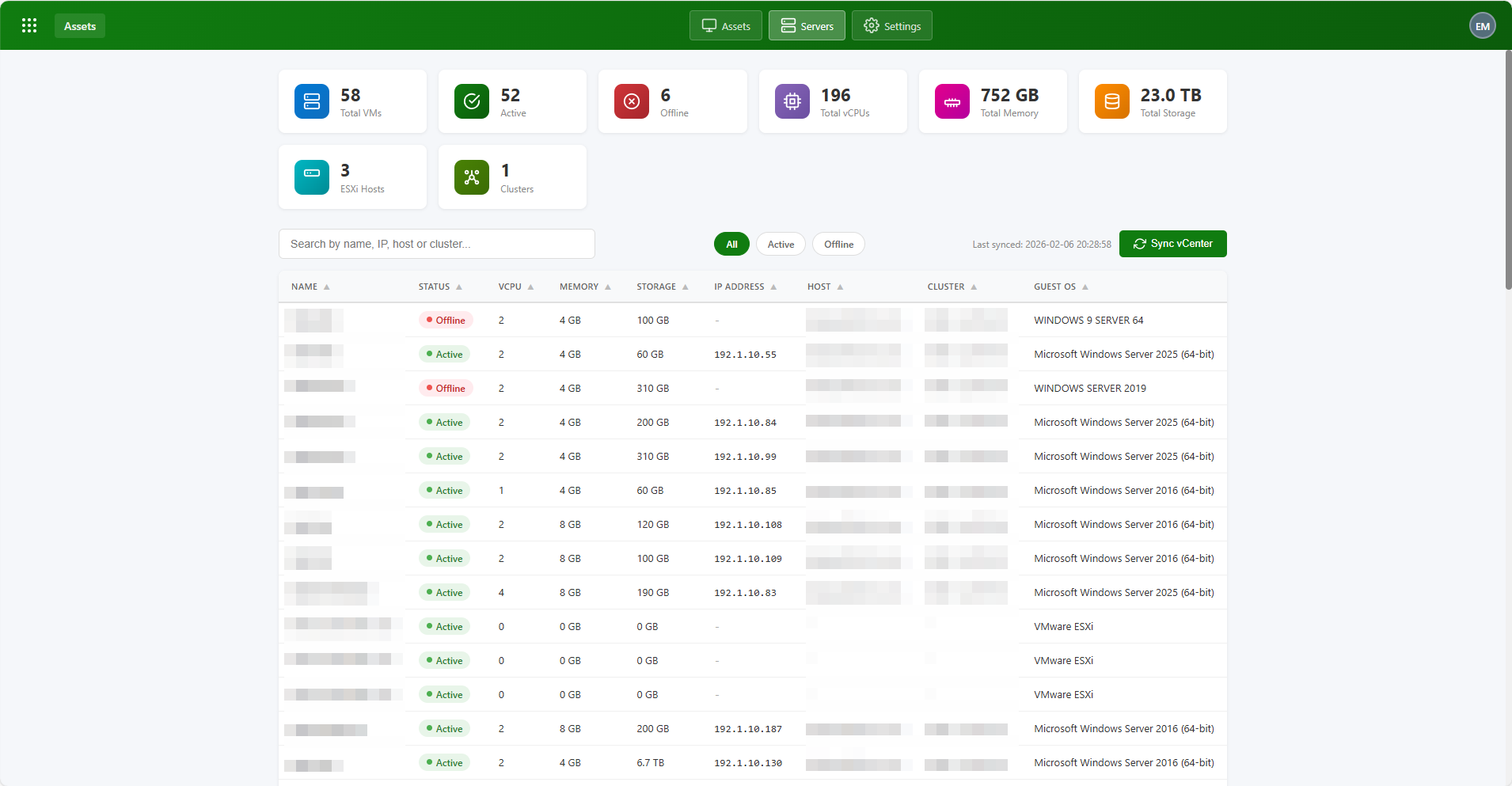Click the Active badge in 192.1.10.130 row
Viewport: 1512px width, 786px height.
444,763
